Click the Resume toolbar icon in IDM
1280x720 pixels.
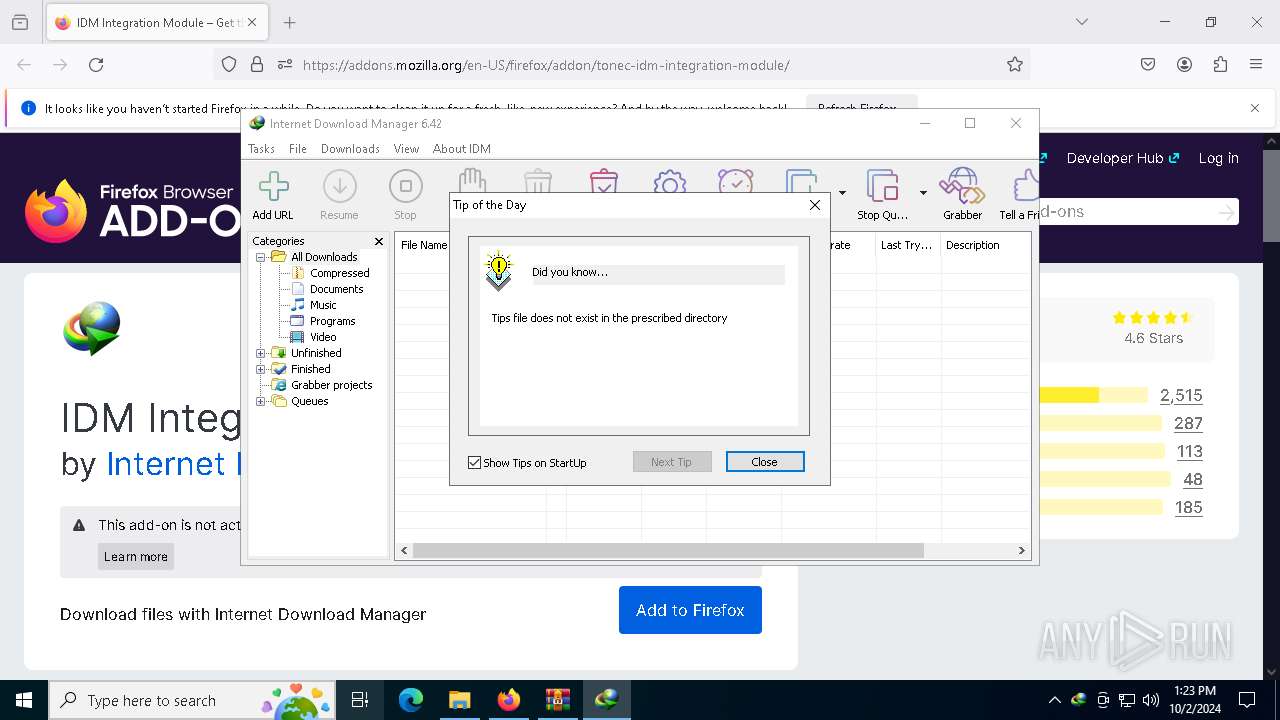(x=339, y=194)
